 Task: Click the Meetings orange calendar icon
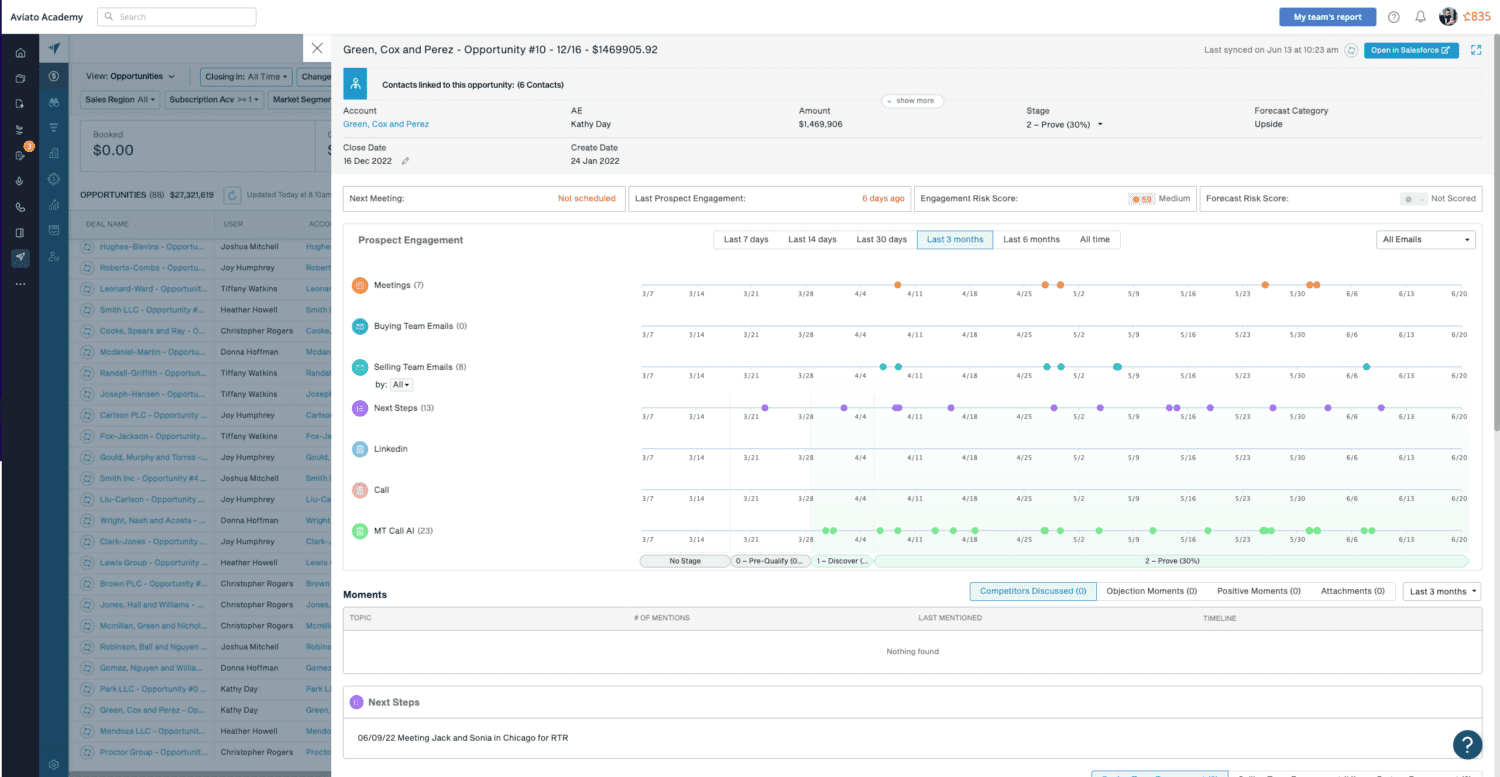360,285
